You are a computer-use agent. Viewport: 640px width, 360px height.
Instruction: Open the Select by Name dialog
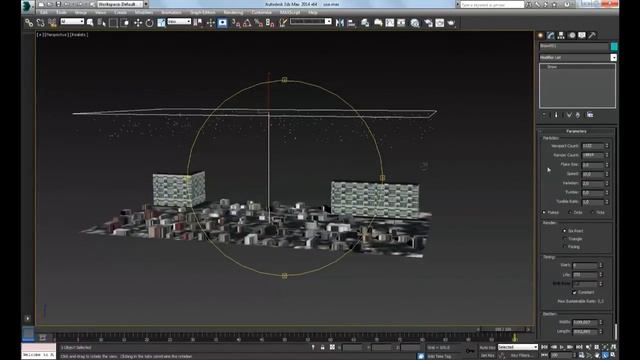[102, 23]
